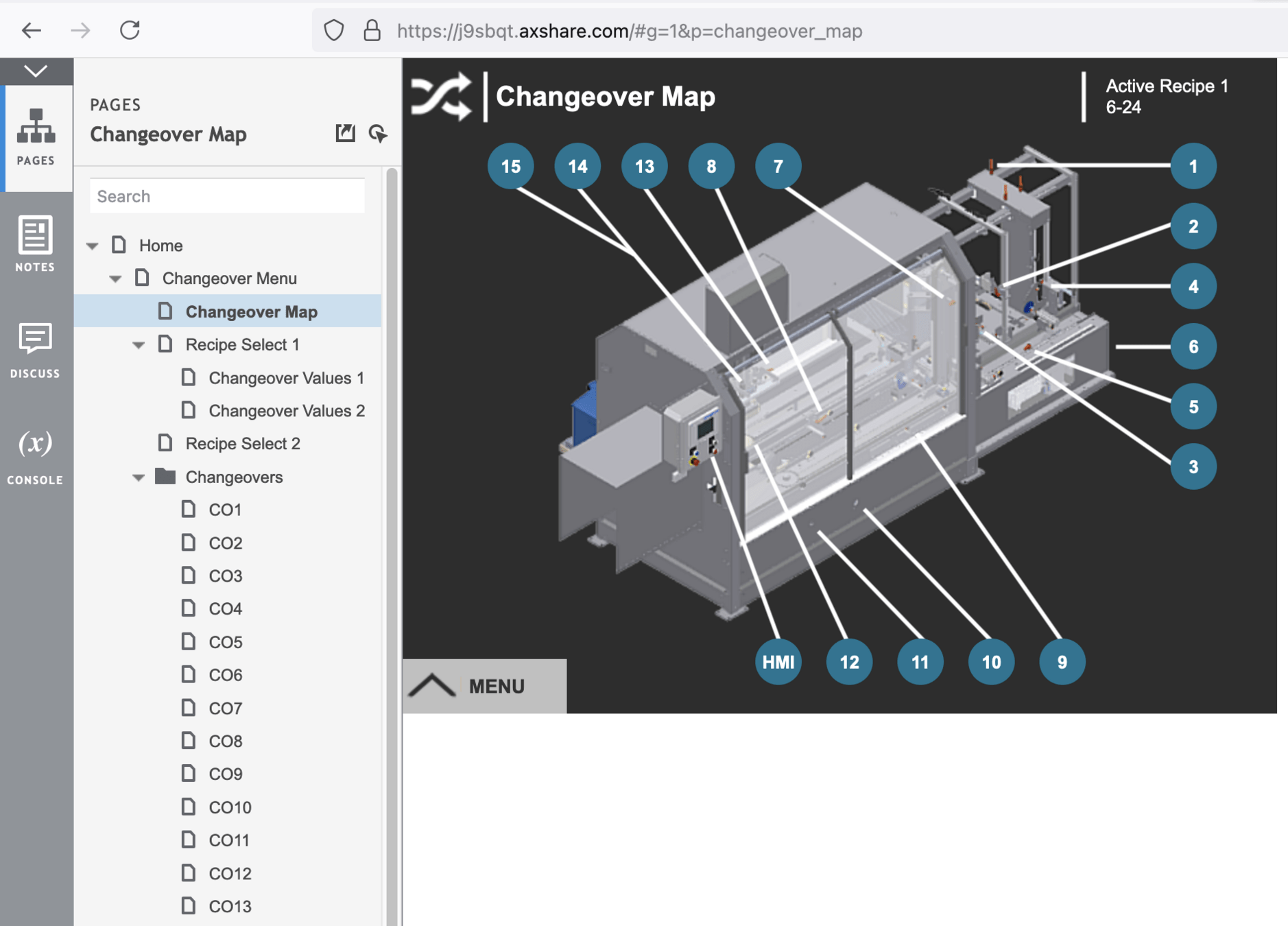Viewport: 1288px width, 926px height.
Task: Click the browser reload icon
Action: 130,30
